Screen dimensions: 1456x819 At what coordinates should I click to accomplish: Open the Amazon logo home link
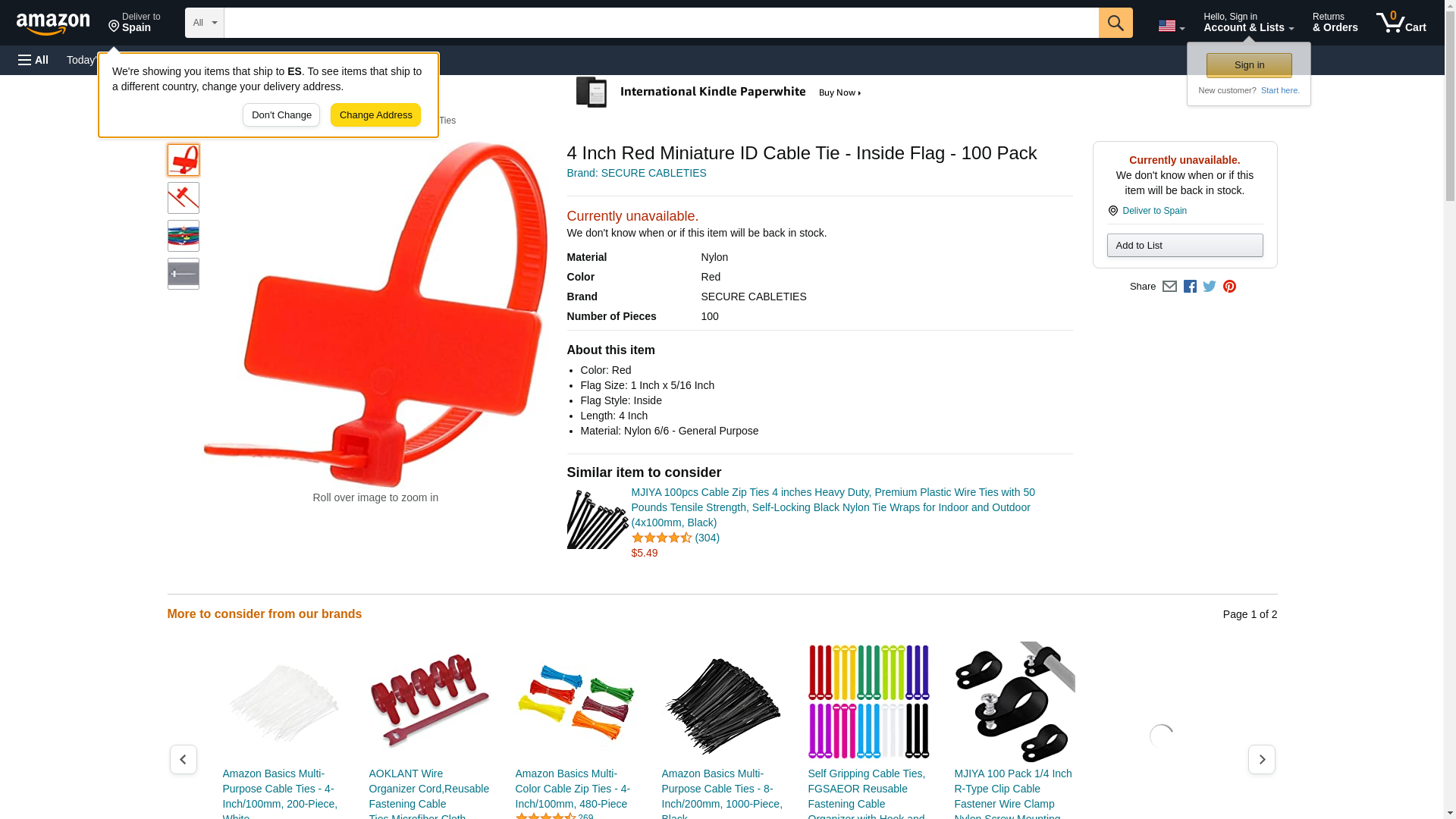pyautogui.click(x=53, y=24)
